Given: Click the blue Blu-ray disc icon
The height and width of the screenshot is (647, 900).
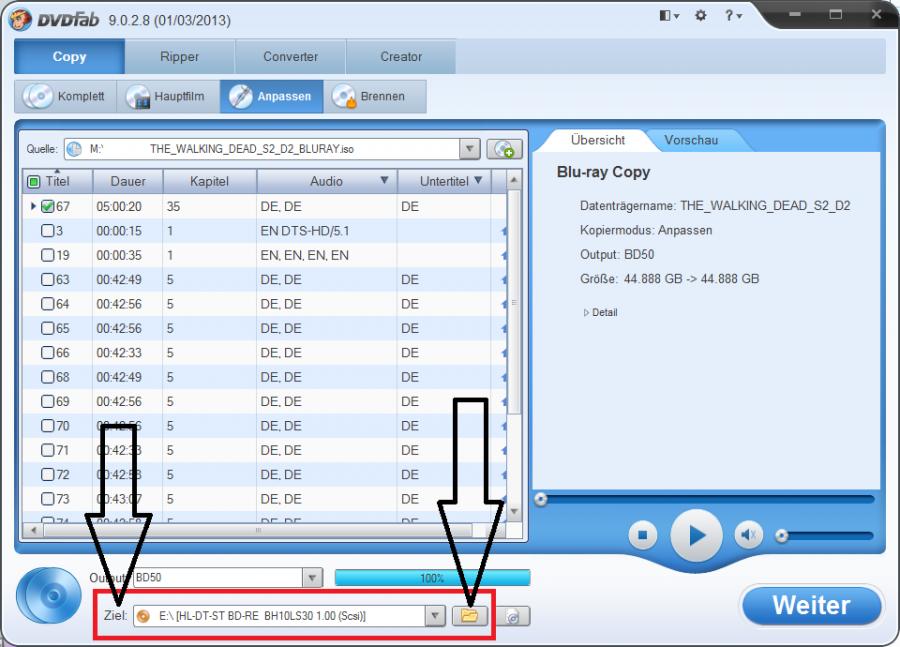Looking at the screenshot, I should tap(49, 595).
